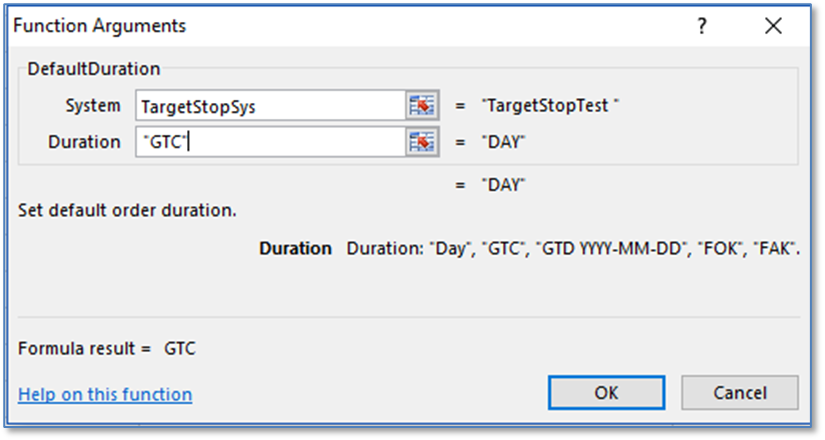
Task: Click the System argument label
Action: pyautogui.click(x=91, y=106)
